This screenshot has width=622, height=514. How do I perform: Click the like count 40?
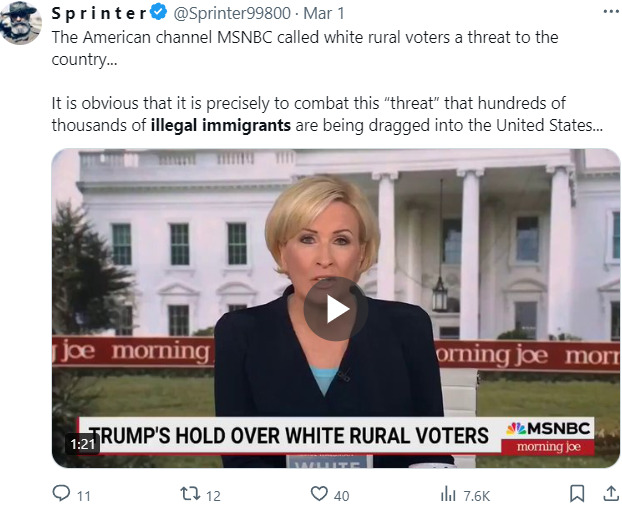[x=342, y=495]
